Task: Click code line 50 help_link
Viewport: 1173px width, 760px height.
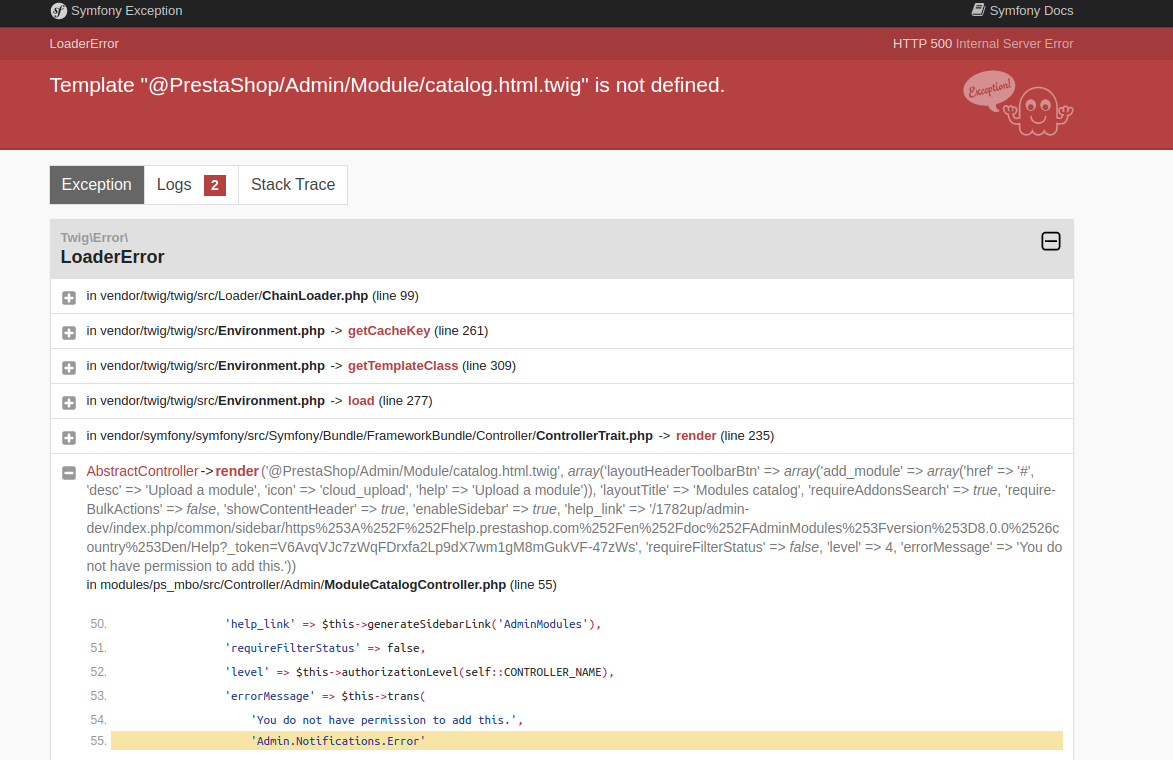Action: pos(413,624)
